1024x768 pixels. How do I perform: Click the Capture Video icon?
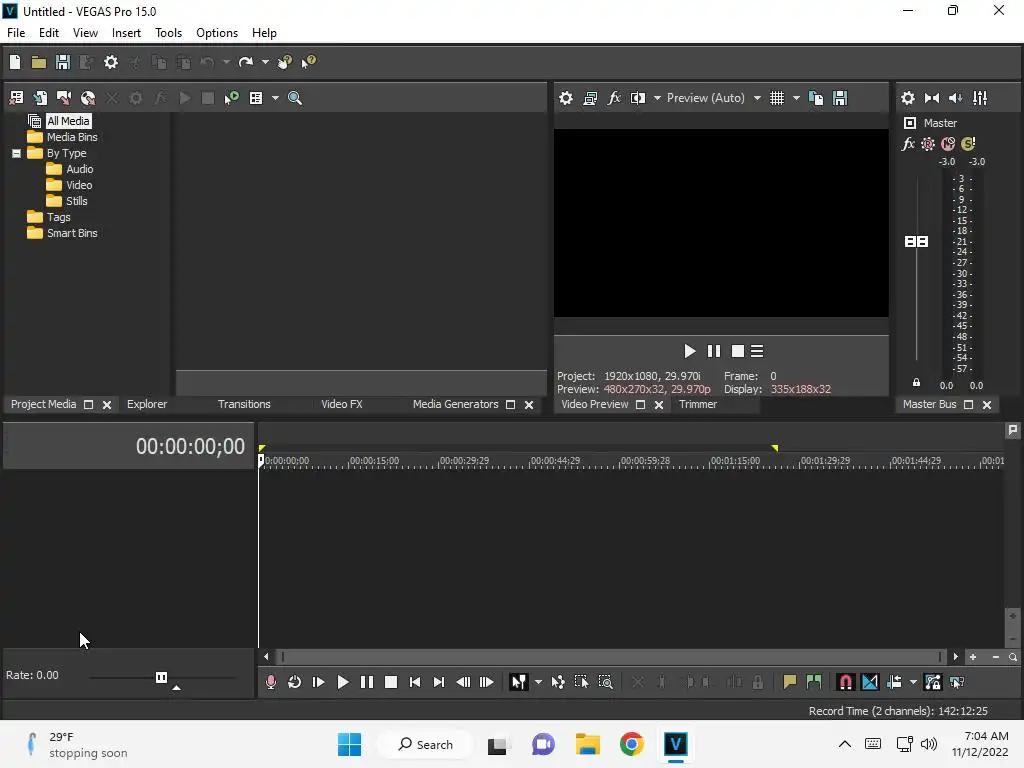[x=64, y=98]
